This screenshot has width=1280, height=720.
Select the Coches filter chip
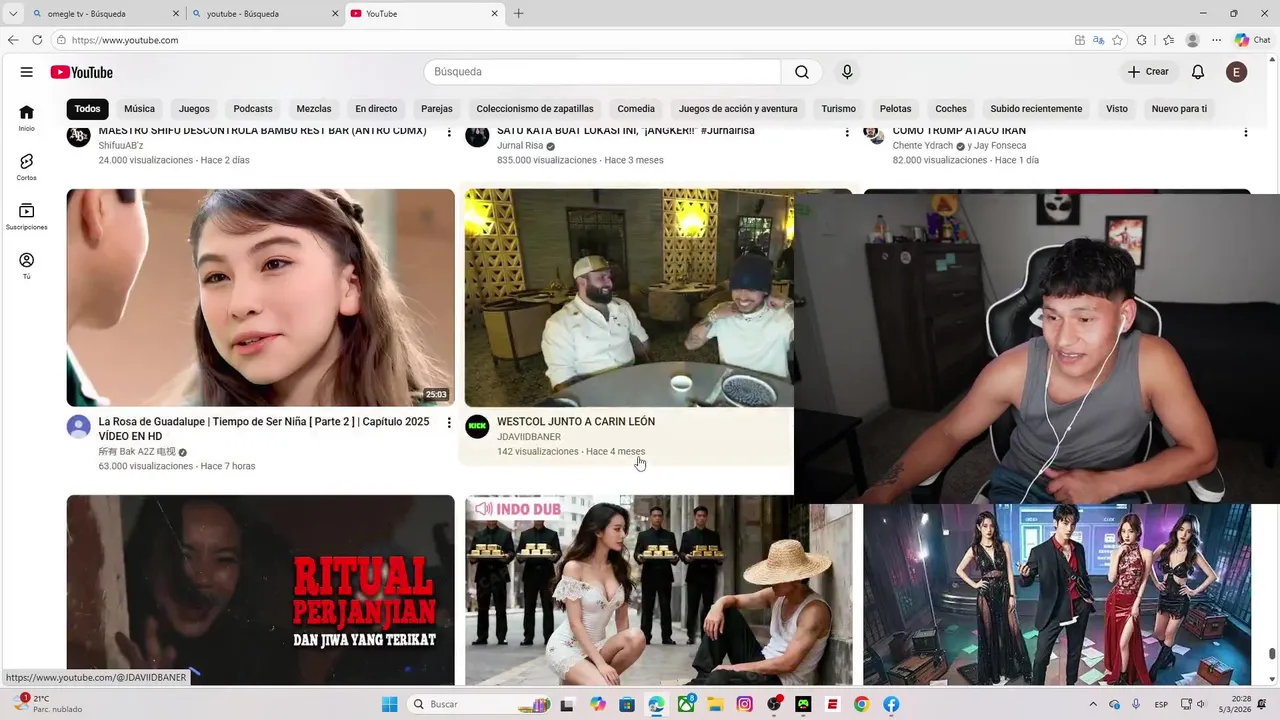(951, 109)
